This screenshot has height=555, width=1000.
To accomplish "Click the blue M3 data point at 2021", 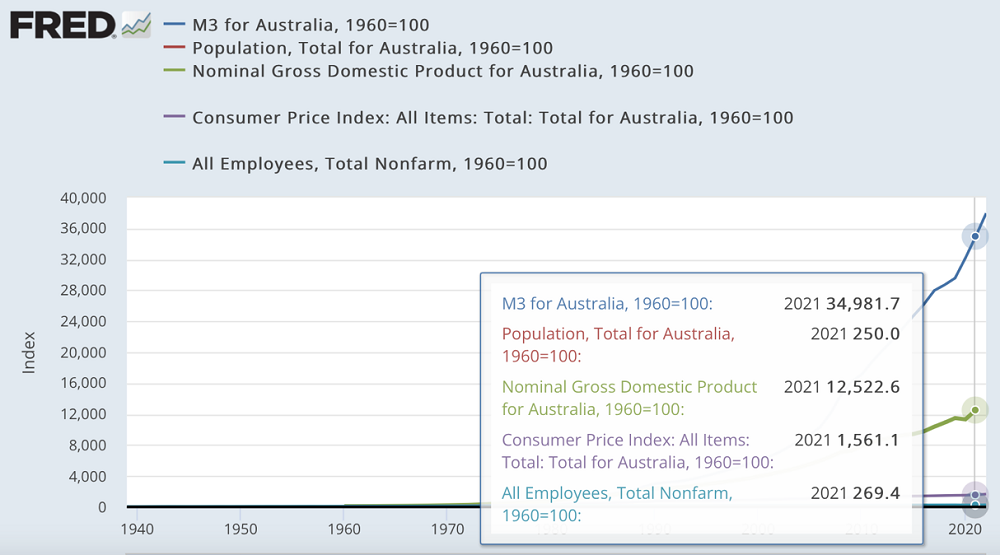I will (975, 236).
